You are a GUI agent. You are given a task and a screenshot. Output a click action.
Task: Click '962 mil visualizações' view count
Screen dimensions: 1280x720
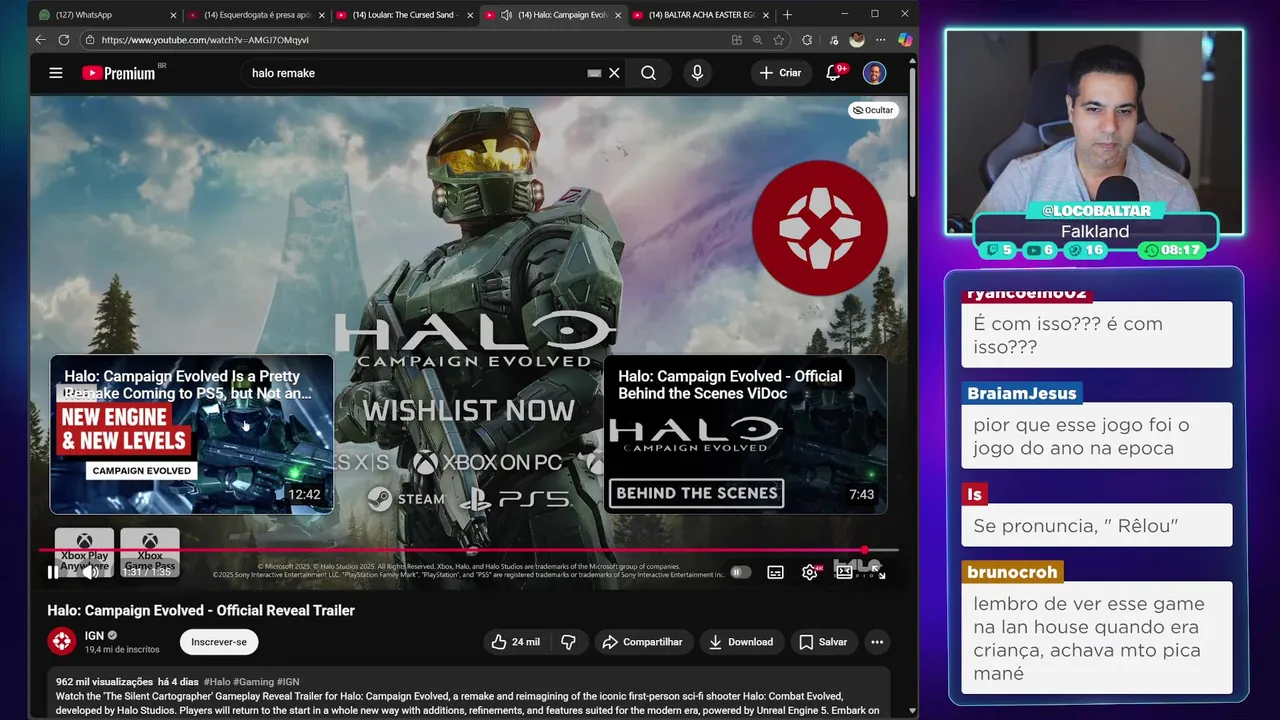click(104, 681)
